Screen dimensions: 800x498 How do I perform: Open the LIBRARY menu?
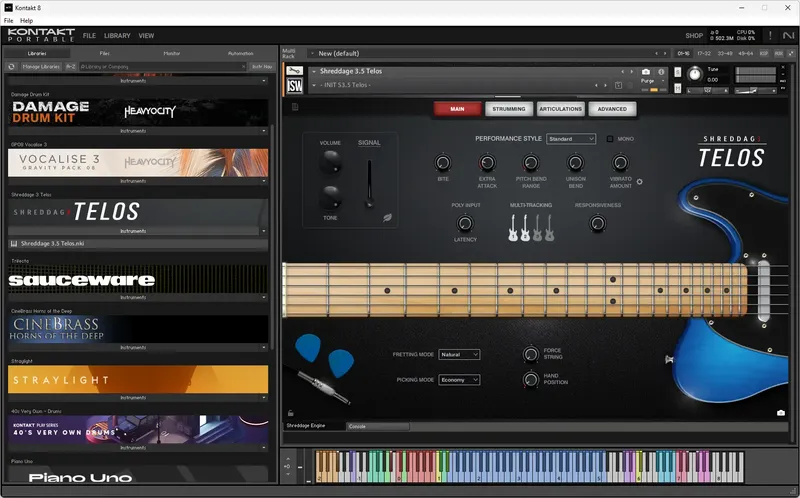pos(117,36)
